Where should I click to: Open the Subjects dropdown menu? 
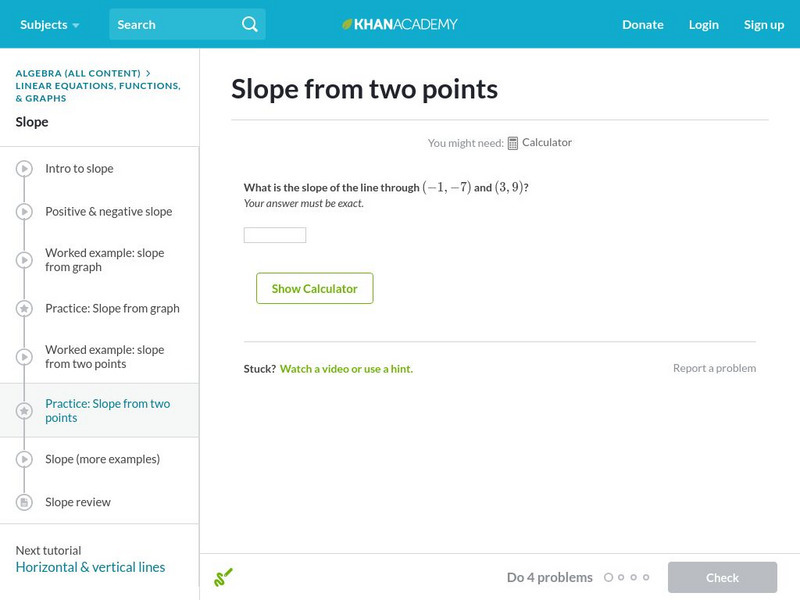tap(49, 24)
